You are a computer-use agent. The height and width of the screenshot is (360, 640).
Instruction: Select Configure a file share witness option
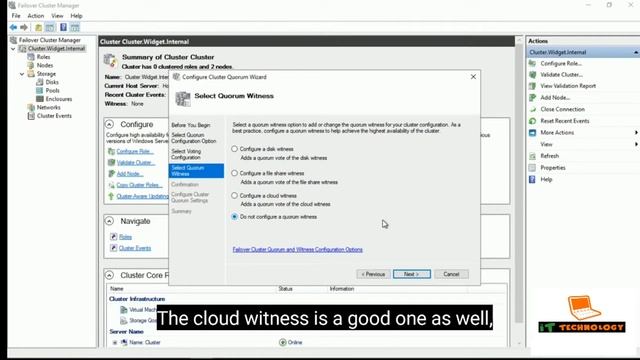point(234,173)
